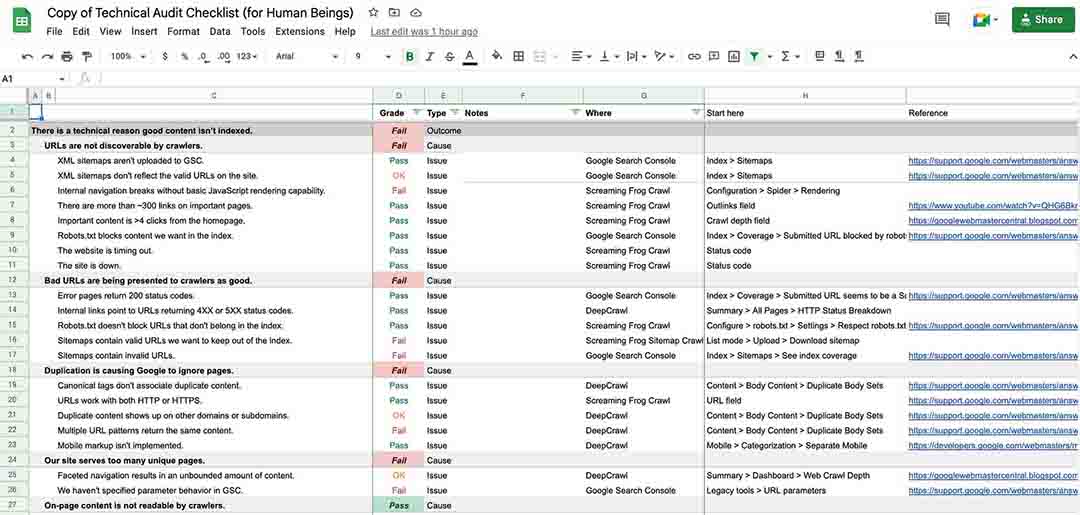Open the Text wrapping dropdown

coord(636,56)
